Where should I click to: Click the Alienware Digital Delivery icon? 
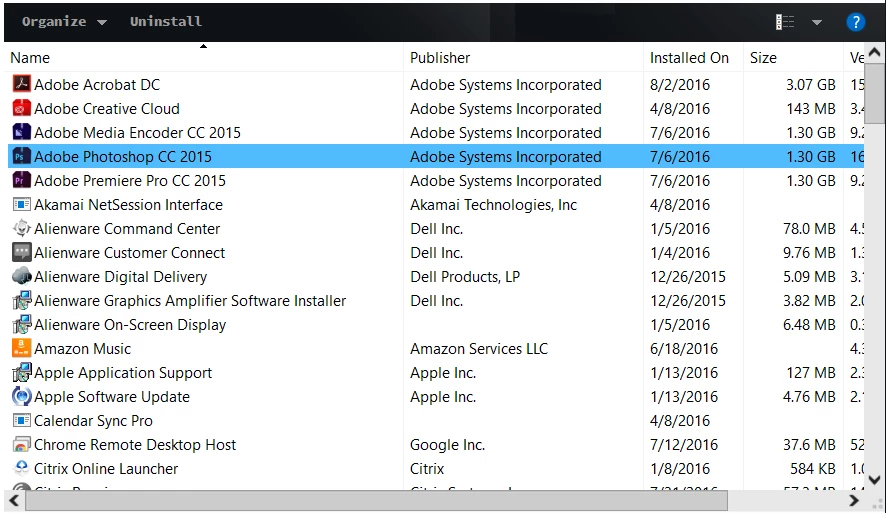tap(21, 276)
